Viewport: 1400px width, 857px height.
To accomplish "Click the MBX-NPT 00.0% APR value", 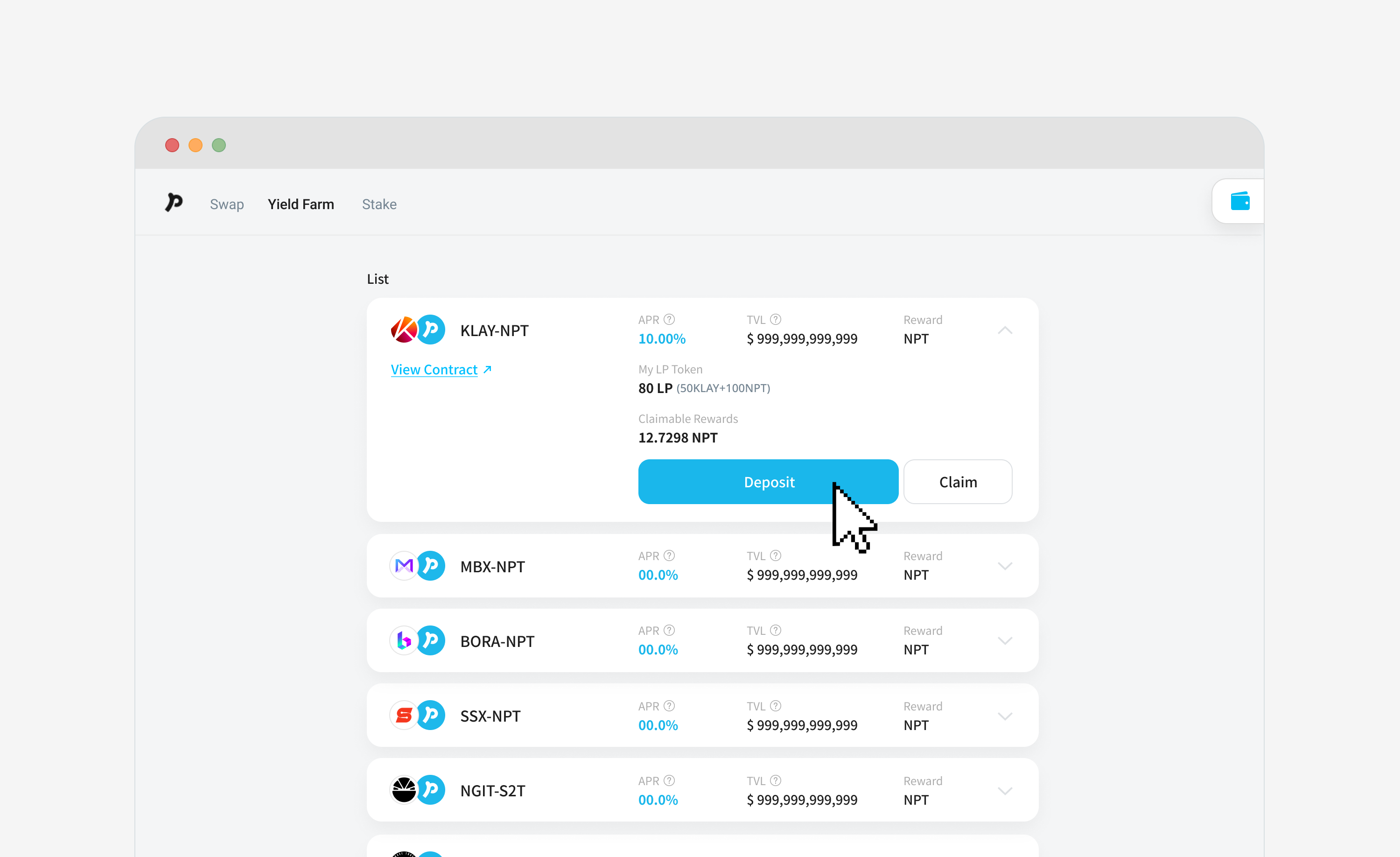I will click(658, 575).
